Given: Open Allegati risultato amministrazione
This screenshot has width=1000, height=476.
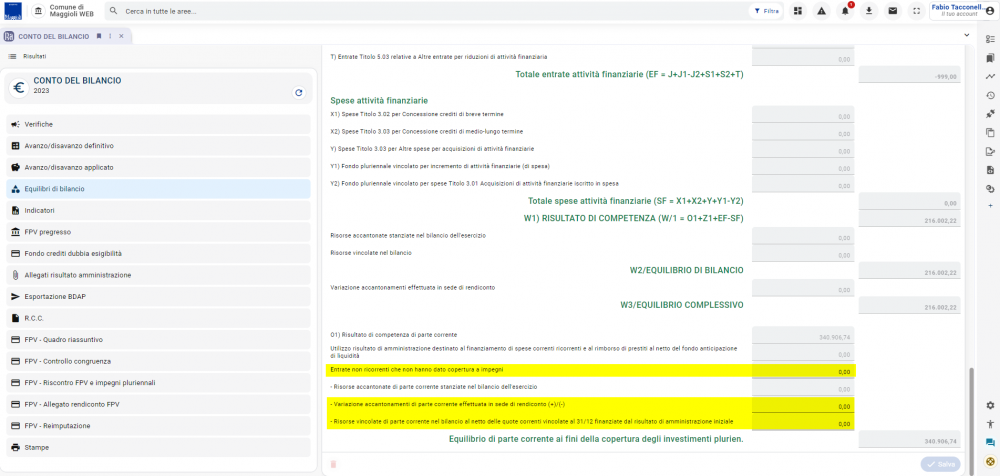Looking at the screenshot, I should click(158, 275).
